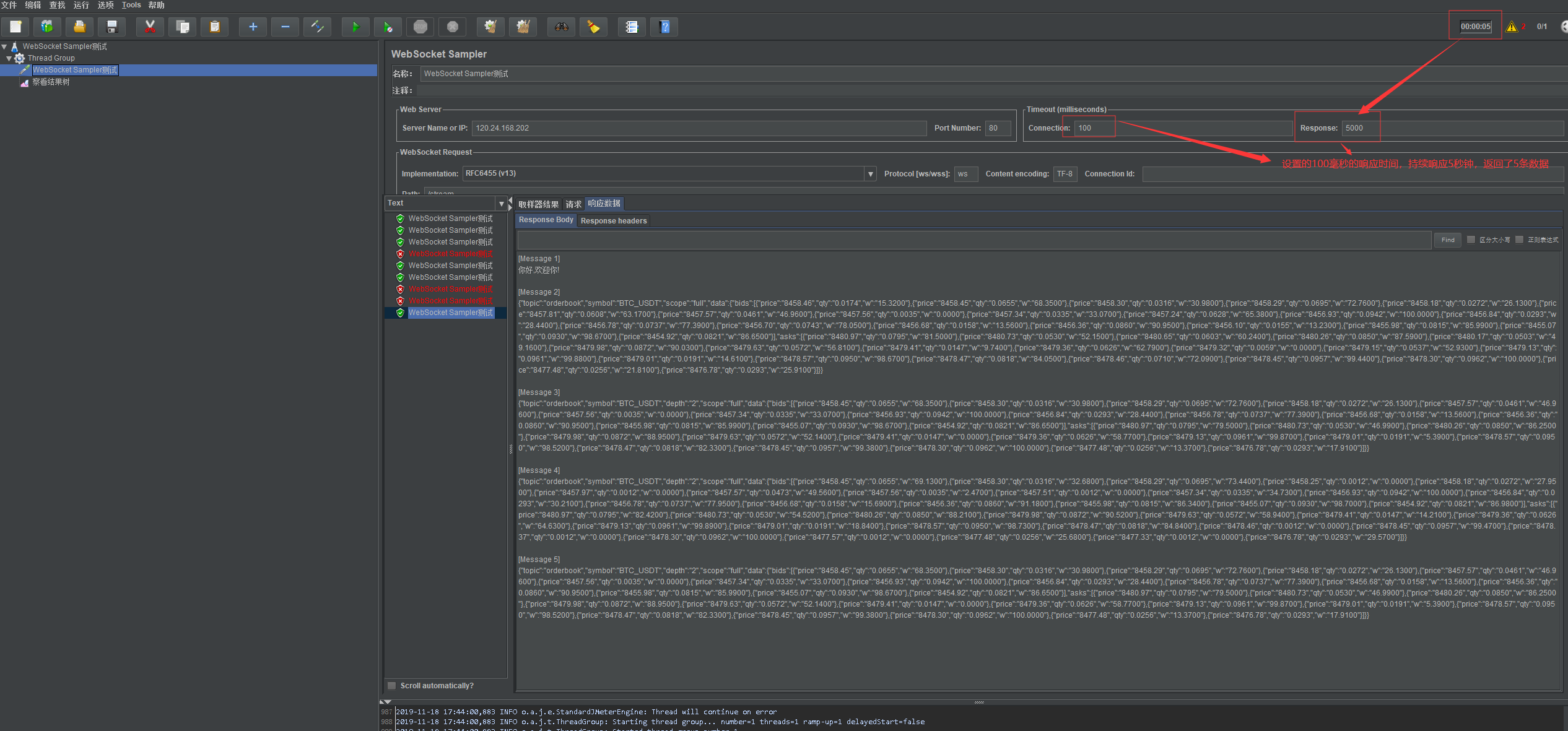Click the scissors Cut icon
Viewport: 1568px width, 731px height.
[150, 27]
